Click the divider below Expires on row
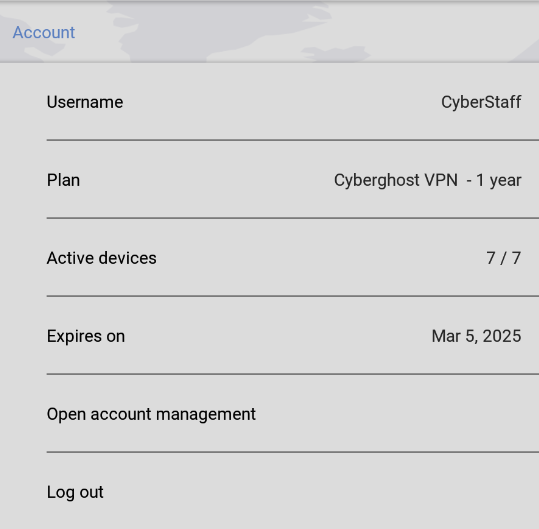The height and width of the screenshot is (529, 539). [x=293, y=374]
